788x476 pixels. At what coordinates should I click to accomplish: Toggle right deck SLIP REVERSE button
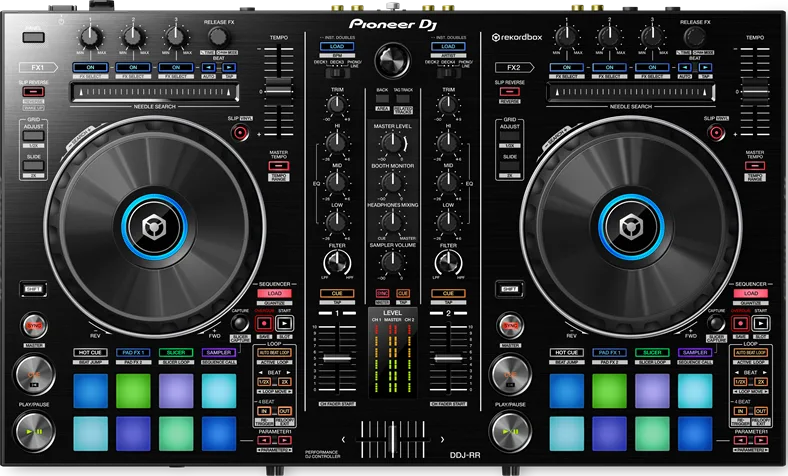click(509, 91)
